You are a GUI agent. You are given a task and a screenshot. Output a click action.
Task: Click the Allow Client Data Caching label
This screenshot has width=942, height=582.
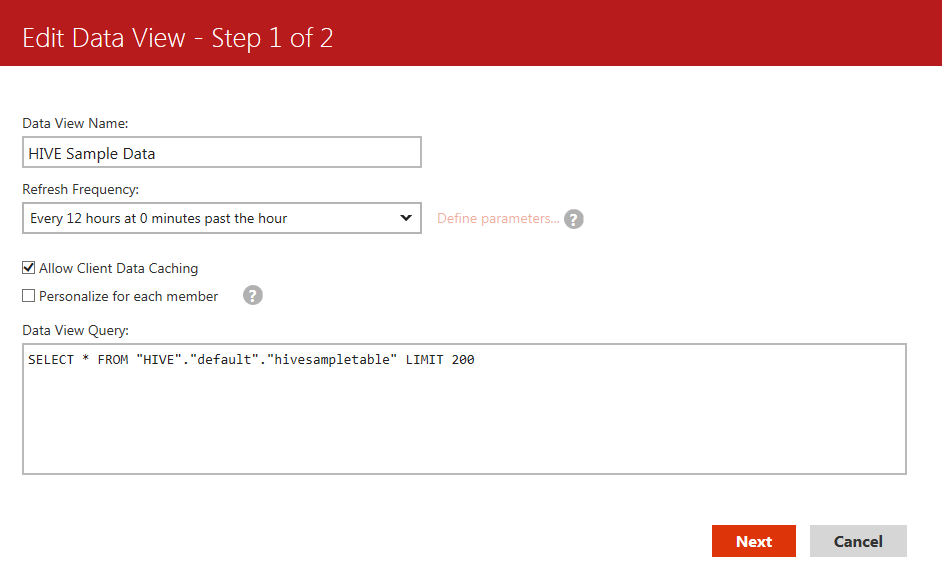(x=118, y=268)
